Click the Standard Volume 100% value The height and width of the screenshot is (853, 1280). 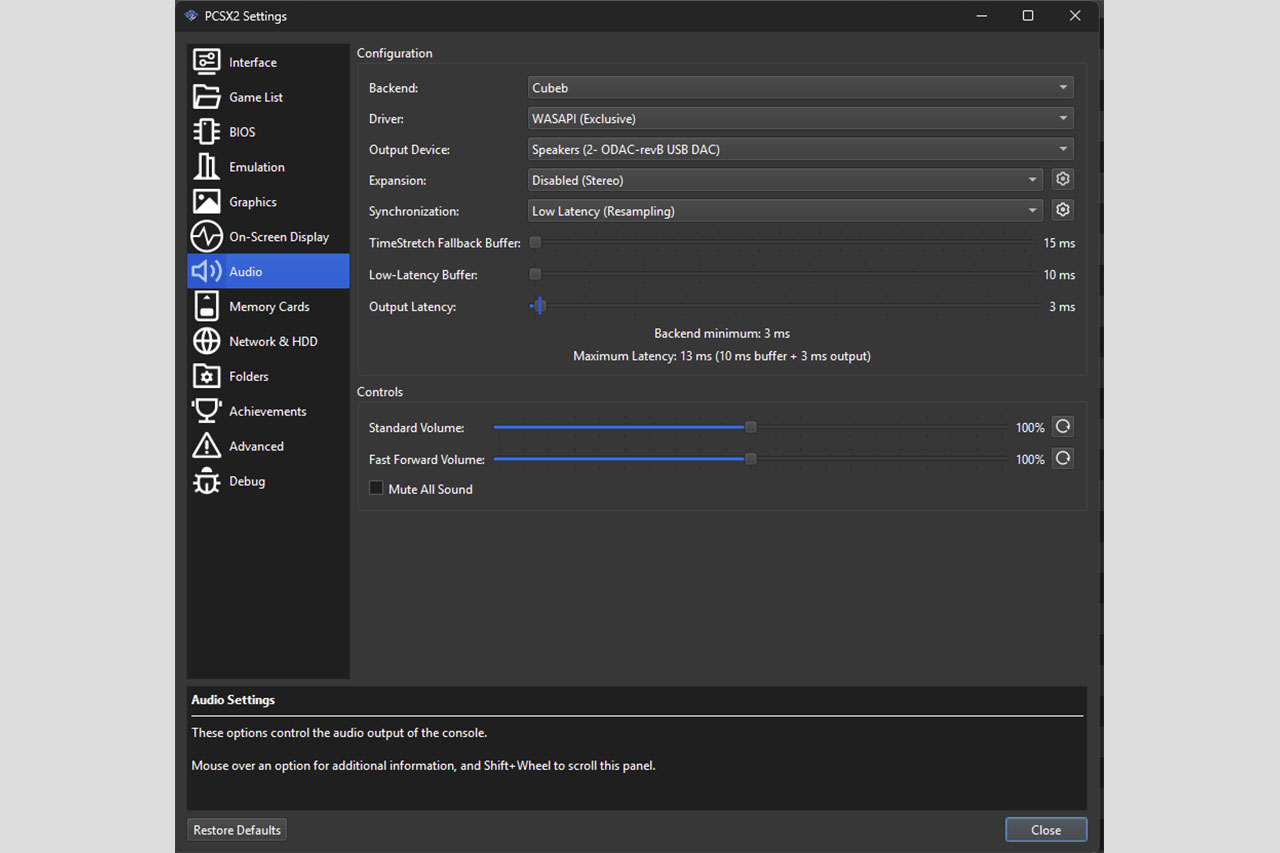(x=1030, y=428)
